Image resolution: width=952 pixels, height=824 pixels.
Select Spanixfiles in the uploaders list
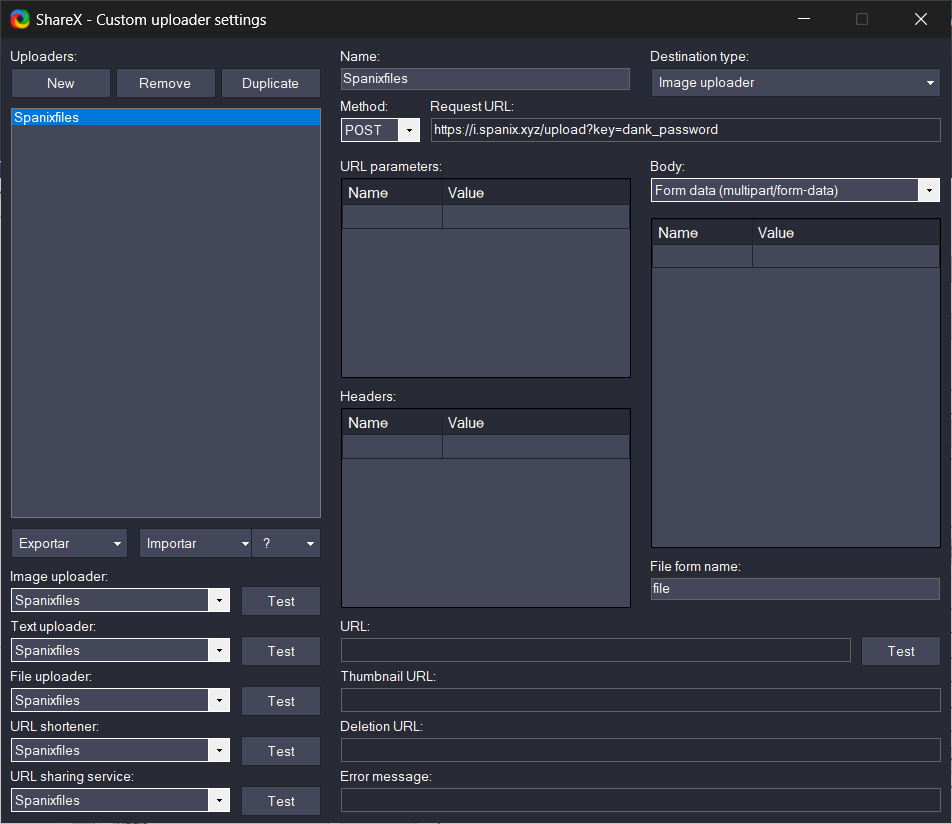point(166,117)
